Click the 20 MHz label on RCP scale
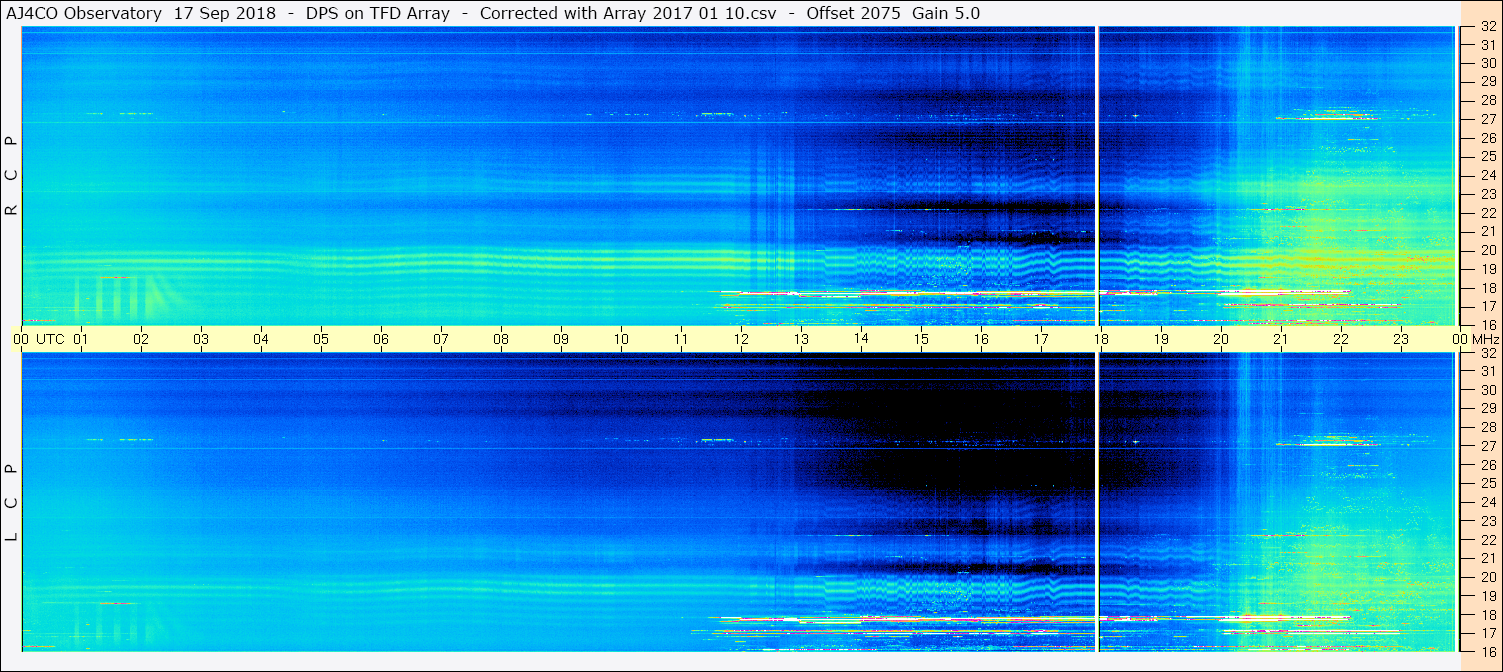The height and width of the screenshot is (672, 1503). (1488, 250)
